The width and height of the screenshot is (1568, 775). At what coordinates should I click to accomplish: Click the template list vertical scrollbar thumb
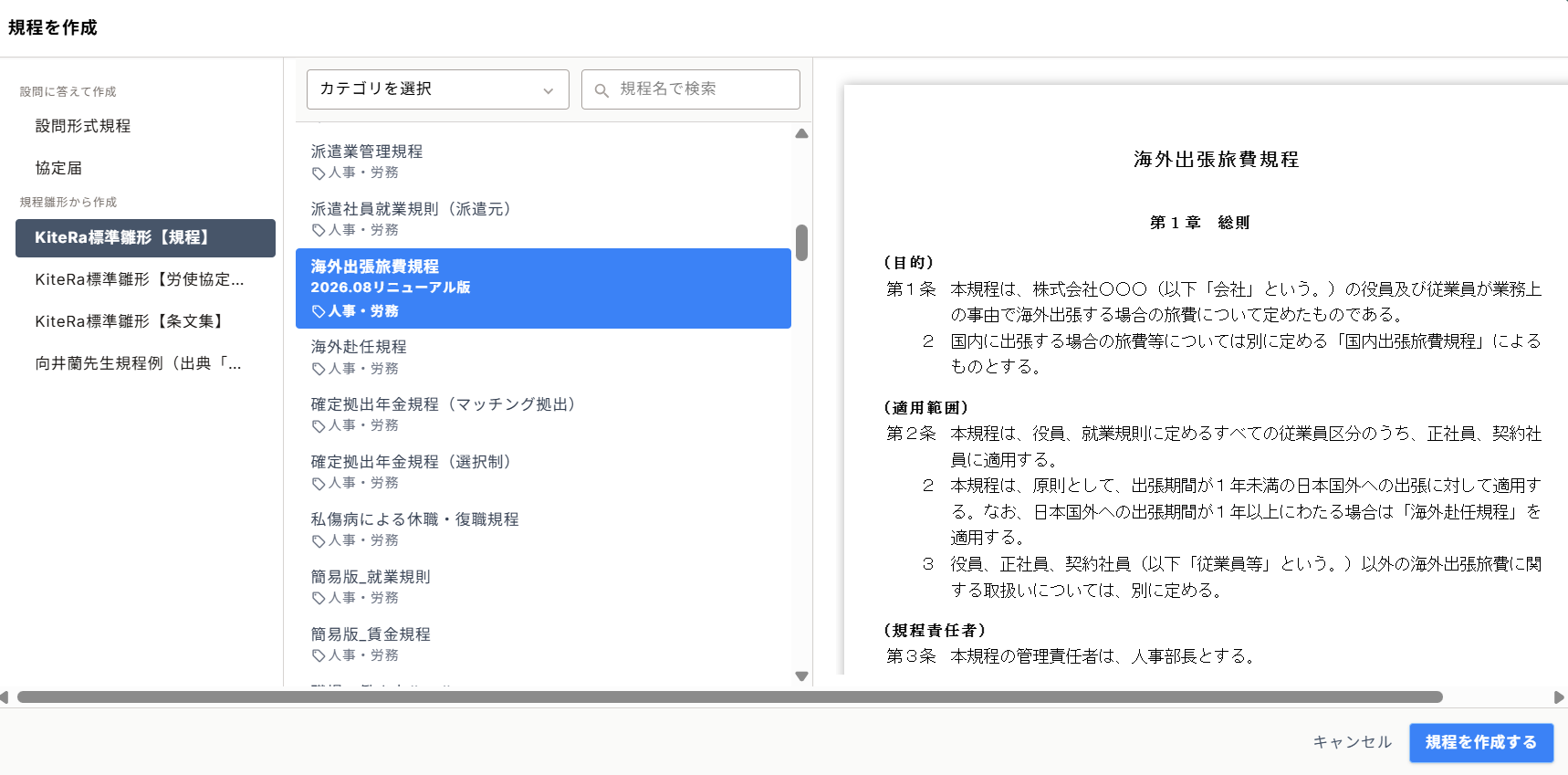point(801,243)
